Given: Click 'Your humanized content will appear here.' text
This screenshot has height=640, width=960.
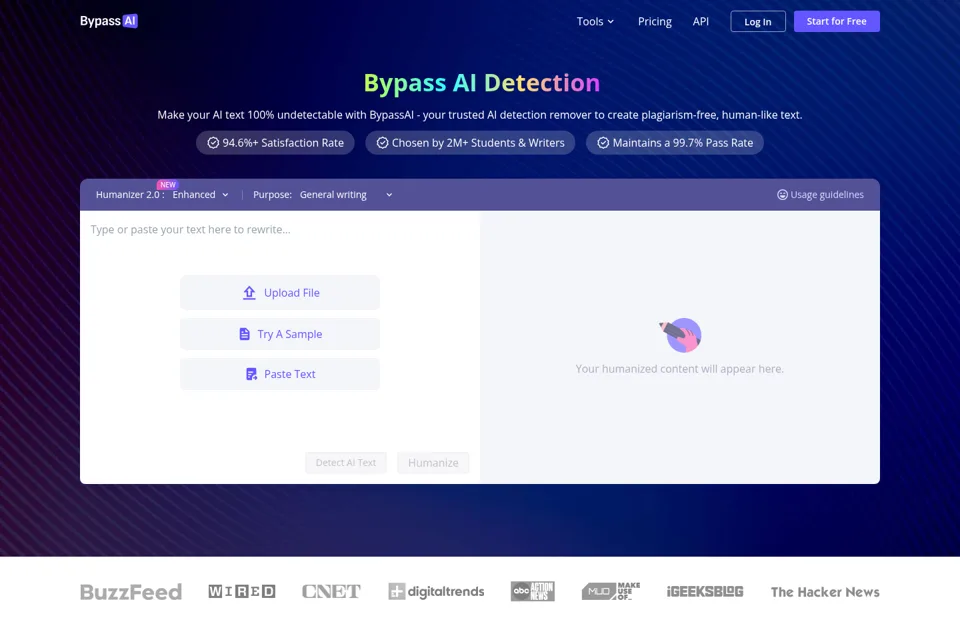Looking at the screenshot, I should point(680,369).
